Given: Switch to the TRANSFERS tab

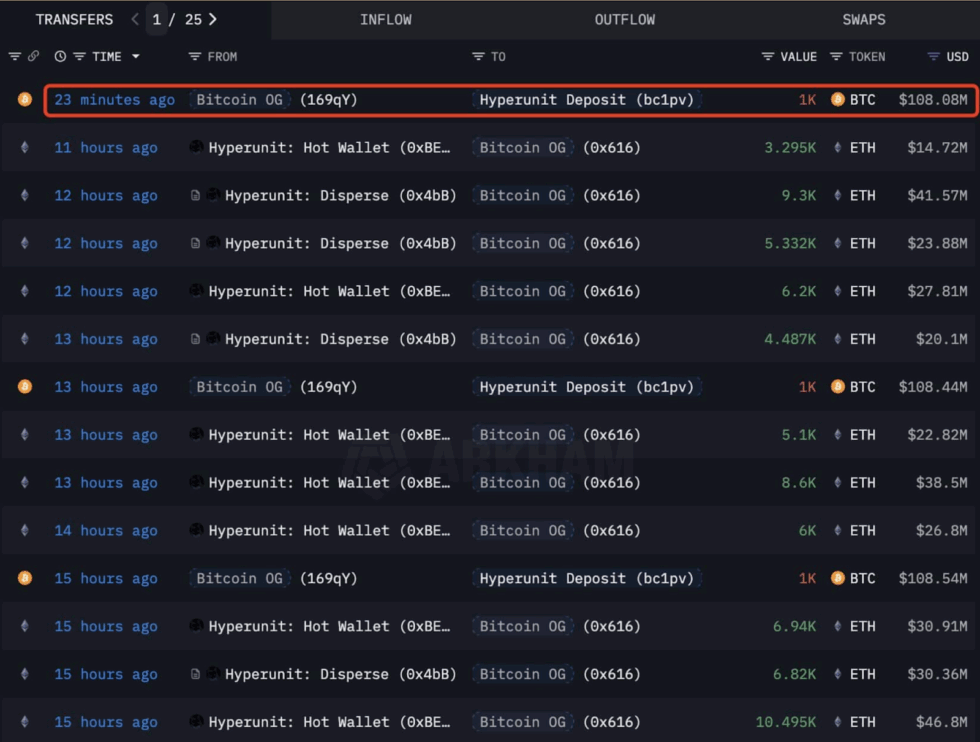Looking at the screenshot, I should pos(74,19).
